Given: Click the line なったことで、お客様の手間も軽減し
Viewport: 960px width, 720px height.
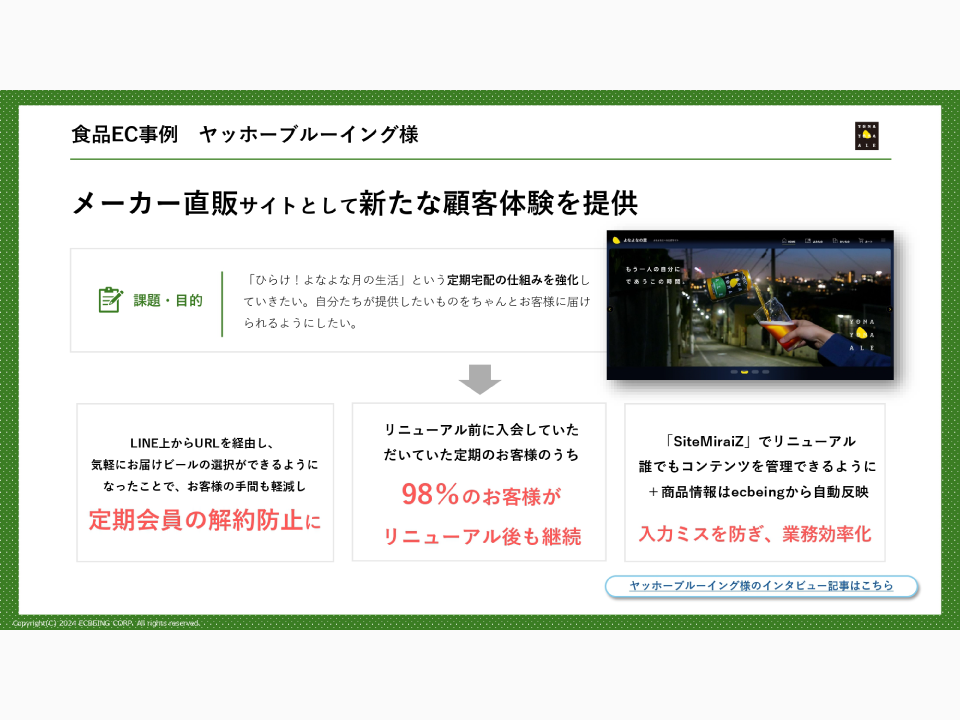Looking at the screenshot, I should [x=204, y=486].
